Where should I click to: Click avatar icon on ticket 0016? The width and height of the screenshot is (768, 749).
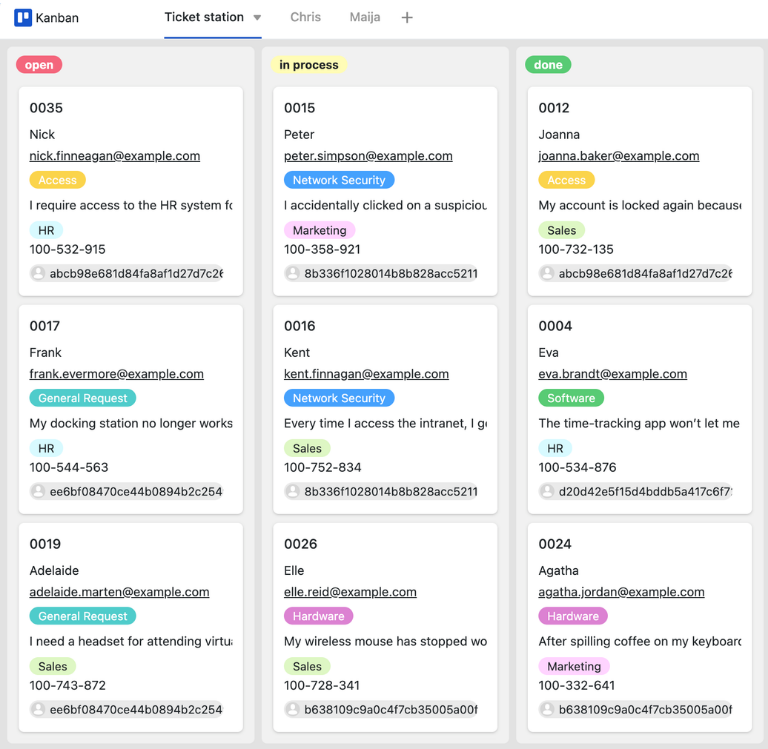pos(293,491)
